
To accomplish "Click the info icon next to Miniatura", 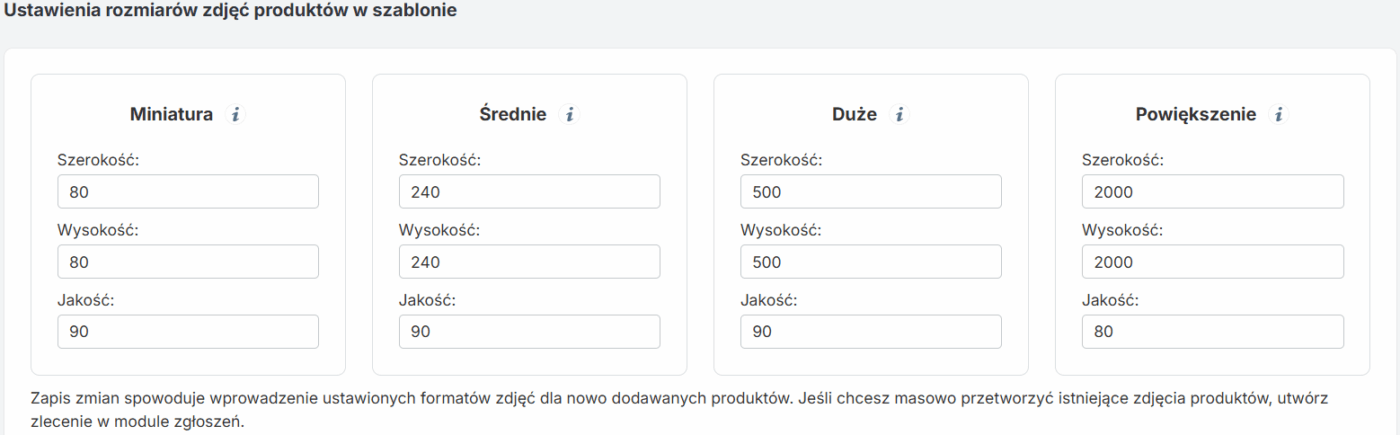I will [x=236, y=115].
